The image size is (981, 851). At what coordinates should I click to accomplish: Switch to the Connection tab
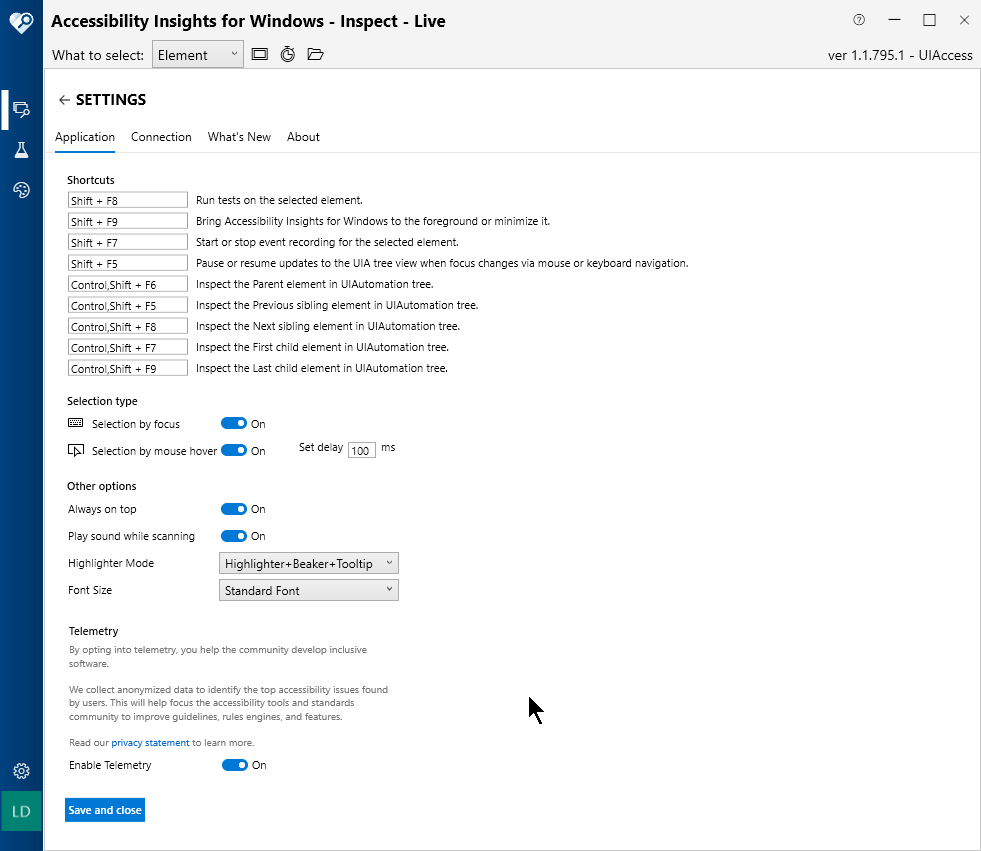pyautogui.click(x=161, y=137)
